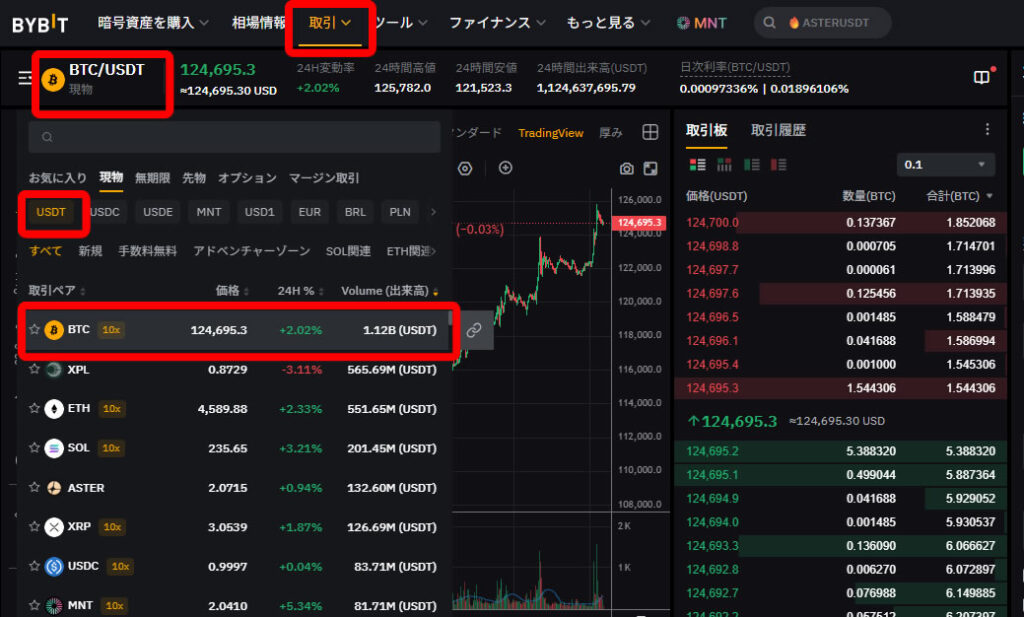Favorite the SOL trading pair star

click(34, 448)
